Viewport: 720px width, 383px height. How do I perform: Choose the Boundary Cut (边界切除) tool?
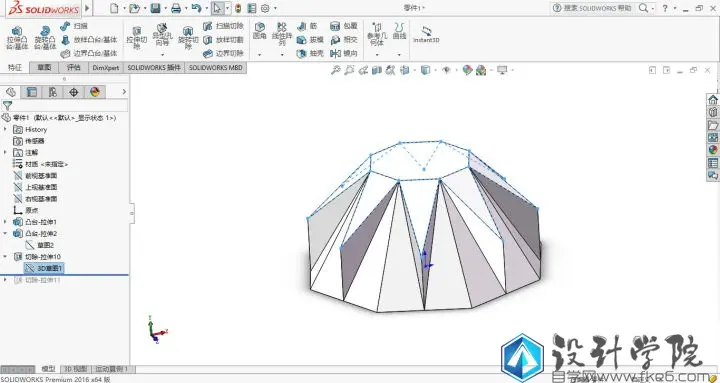pyautogui.click(x=223, y=54)
